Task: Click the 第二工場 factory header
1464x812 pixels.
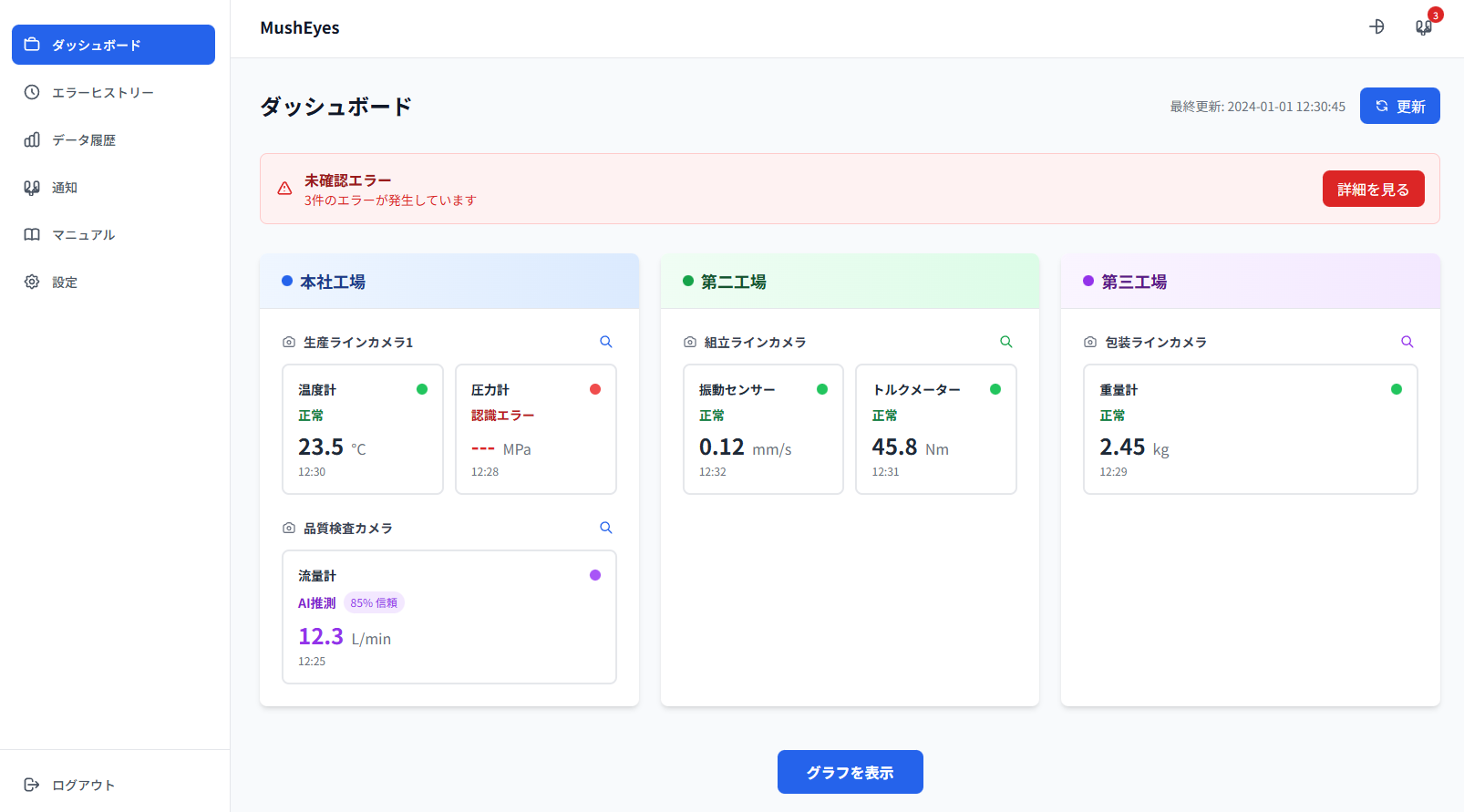Action: 850,282
